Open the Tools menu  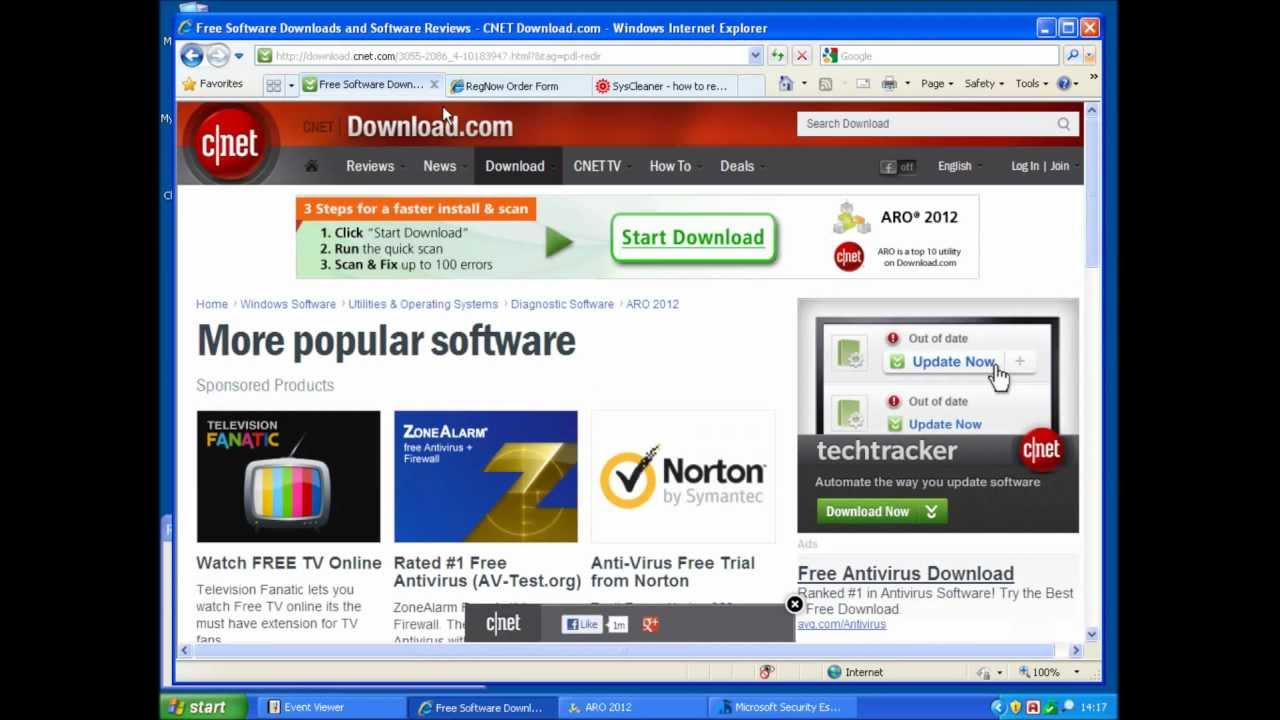pos(1032,84)
